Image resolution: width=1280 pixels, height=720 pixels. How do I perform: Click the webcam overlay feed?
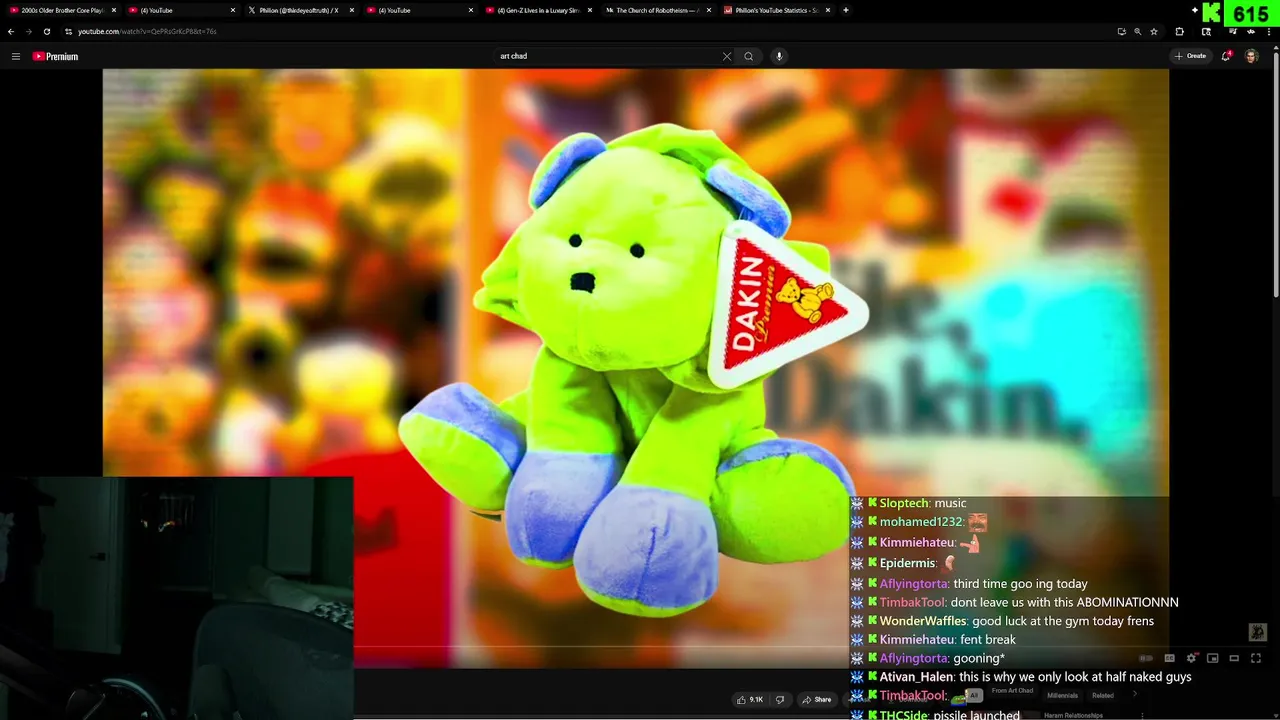(x=176, y=598)
